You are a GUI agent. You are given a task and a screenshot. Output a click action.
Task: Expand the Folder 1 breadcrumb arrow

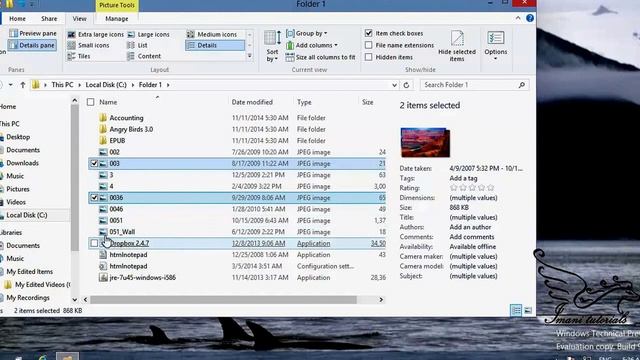[x=168, y=85]
